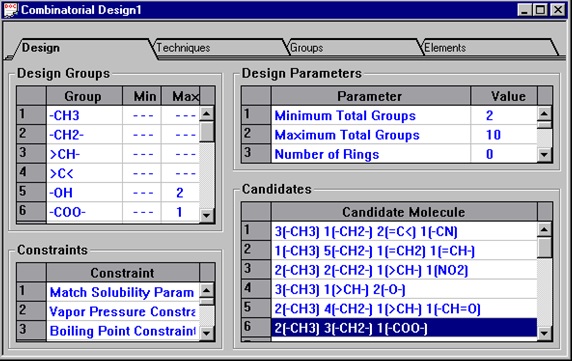This screenshot has width=572, height=361.
Task: Click the up arrow of Constraints scrollbar
Action: pyautogui.click(x=206, y=290)
